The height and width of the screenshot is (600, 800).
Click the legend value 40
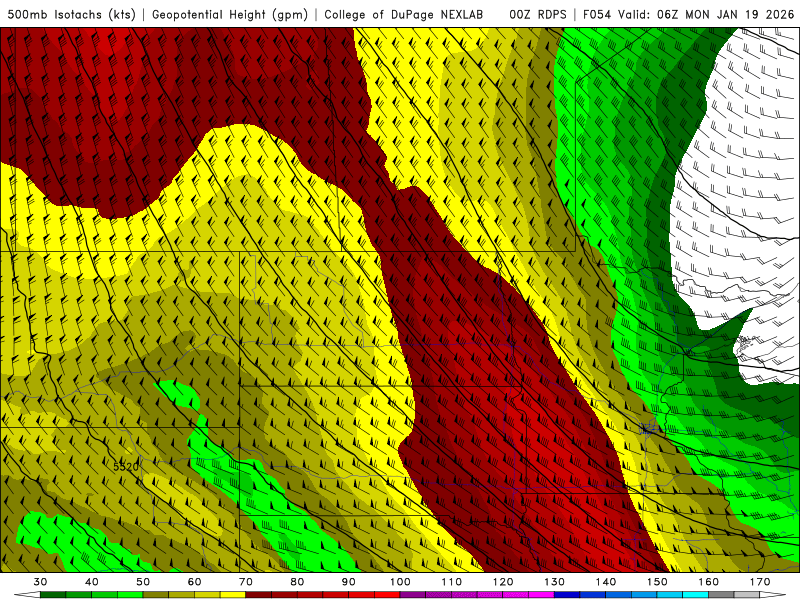pyautogui.click(x=92, y=582)
